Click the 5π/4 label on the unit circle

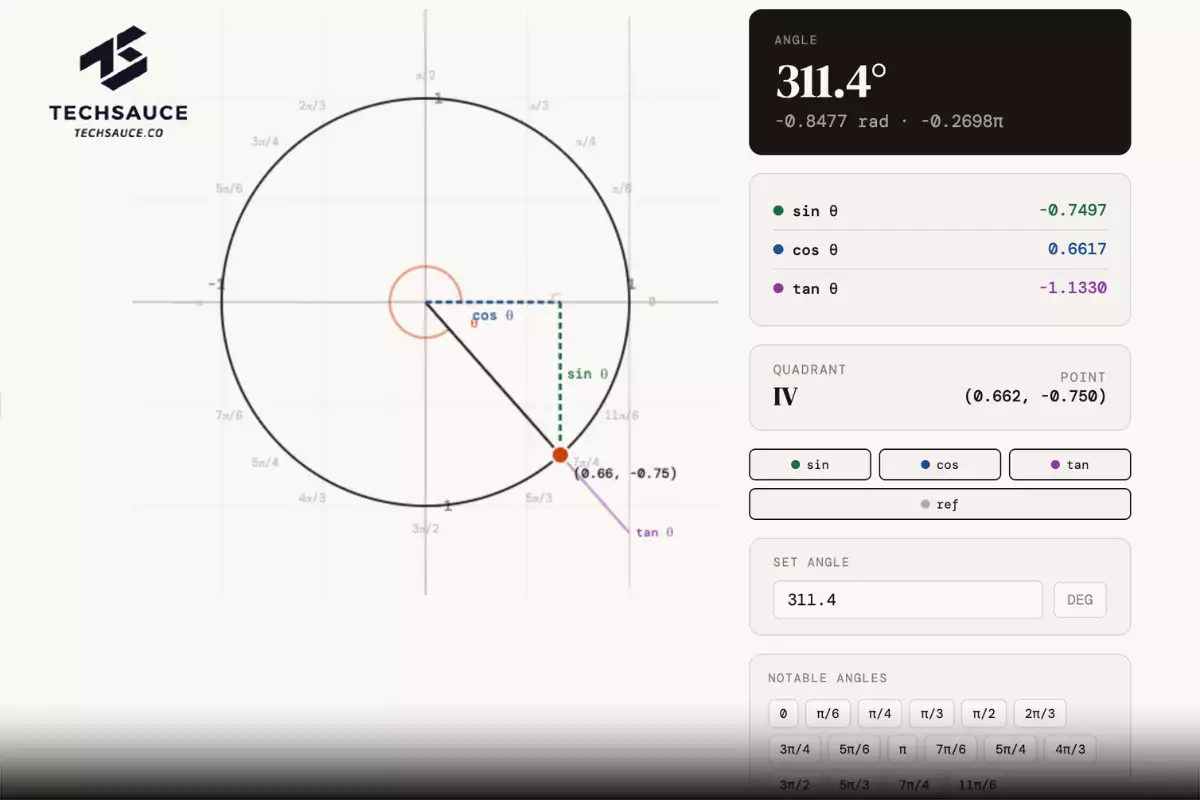(265, 462)
